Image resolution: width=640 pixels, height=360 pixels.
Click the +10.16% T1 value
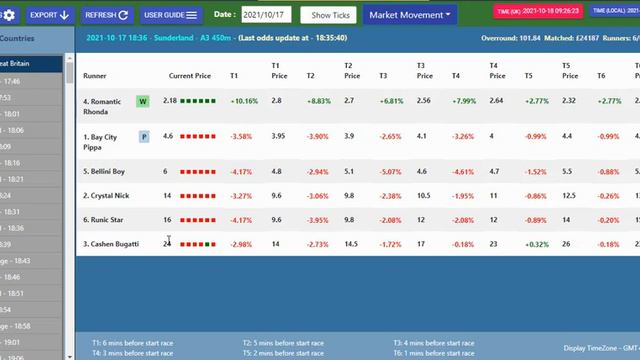[244, 101]
